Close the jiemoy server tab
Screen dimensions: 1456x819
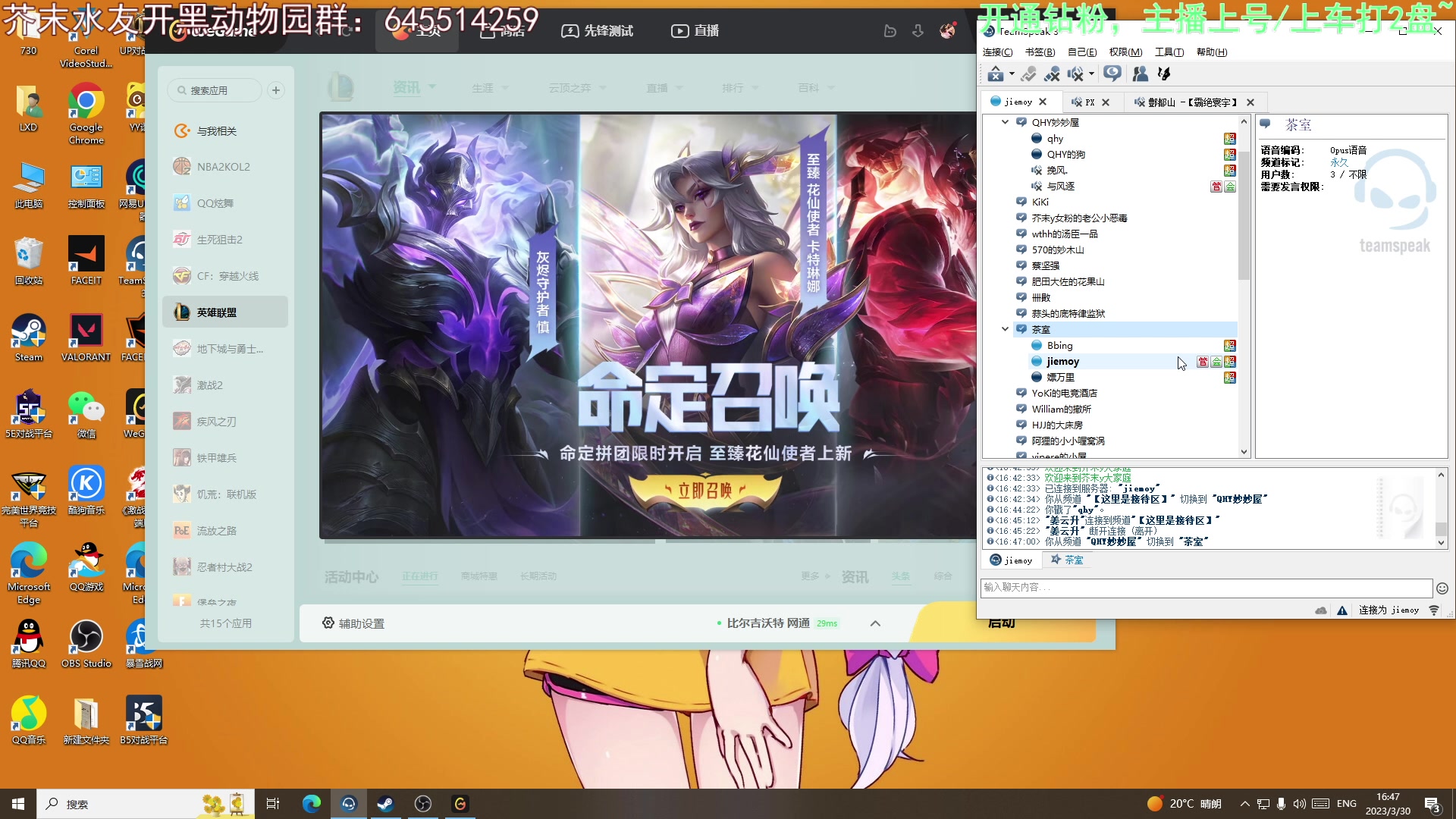click(x=1043, y=102)
